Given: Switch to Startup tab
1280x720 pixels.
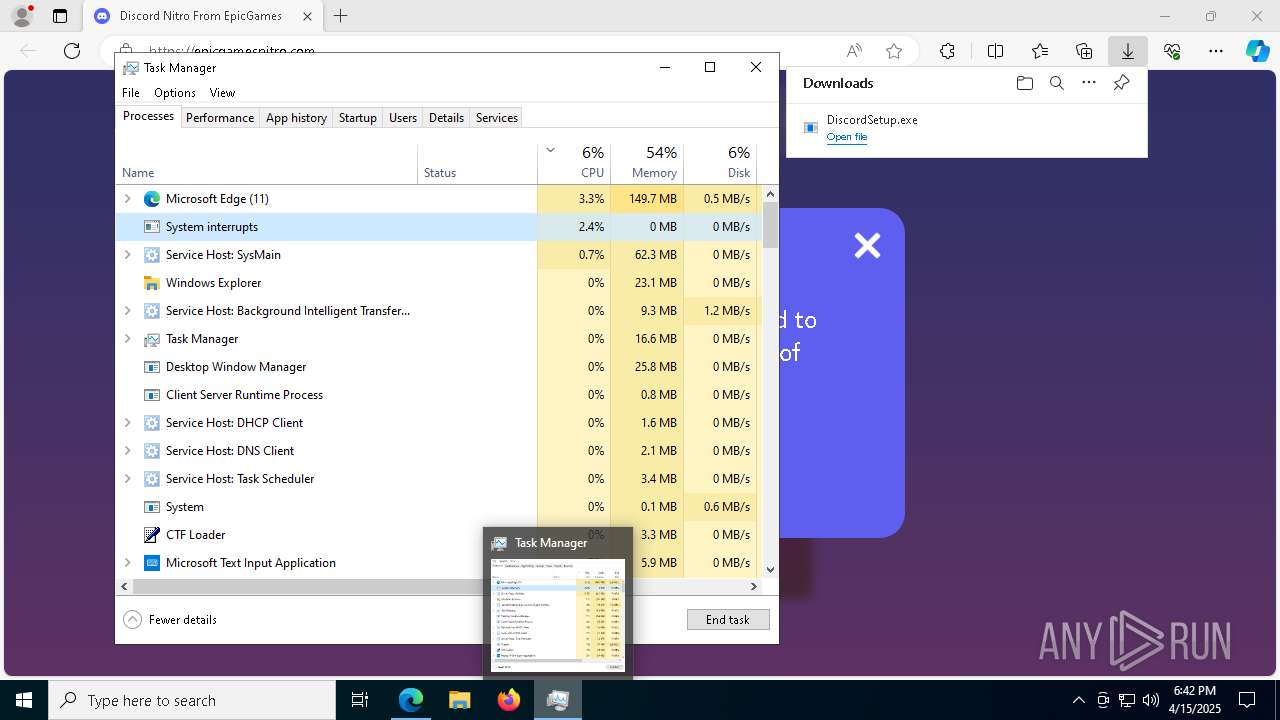Looking at the screenshot, I should click(357, 118).
